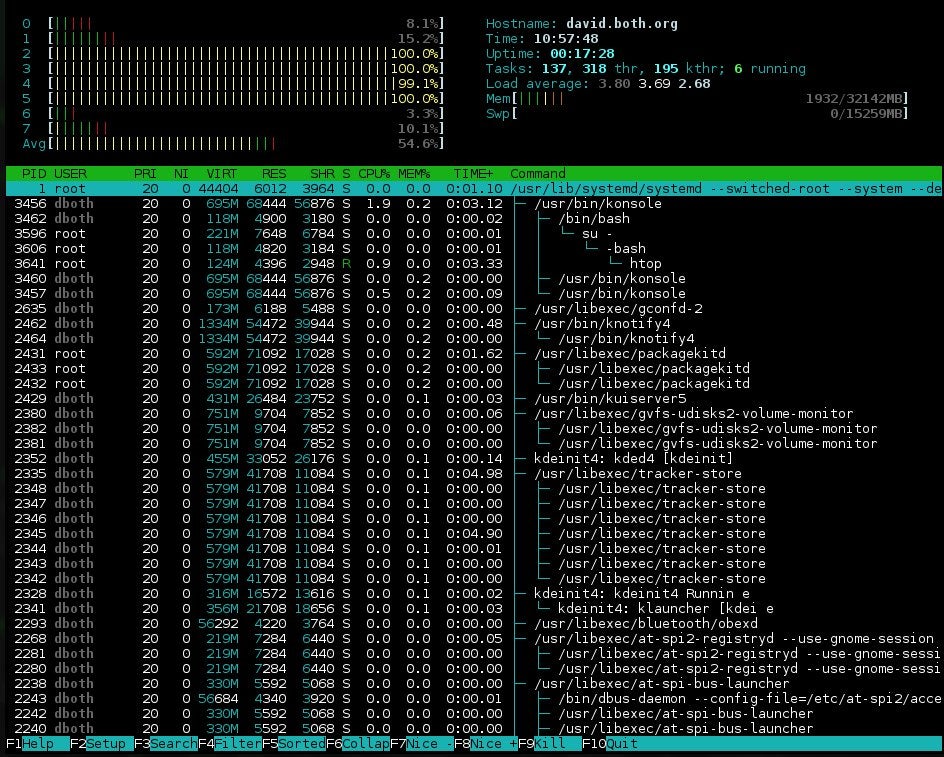Open the Sorted column chooser

click(x=295, y=744)
